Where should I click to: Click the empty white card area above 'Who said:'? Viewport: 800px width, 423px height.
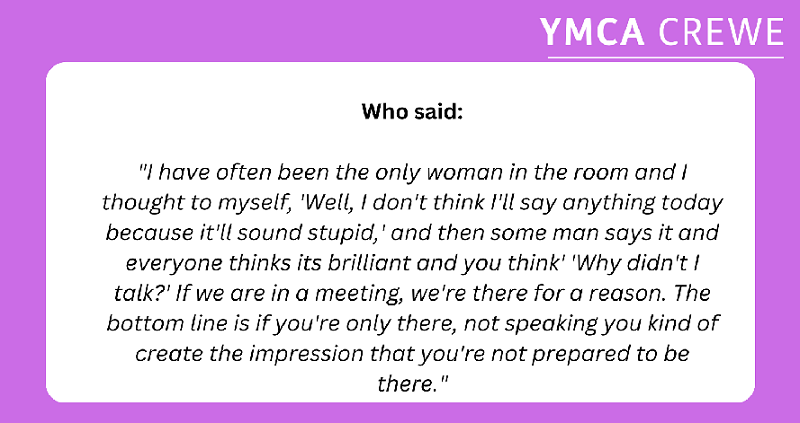pos(401,82)
